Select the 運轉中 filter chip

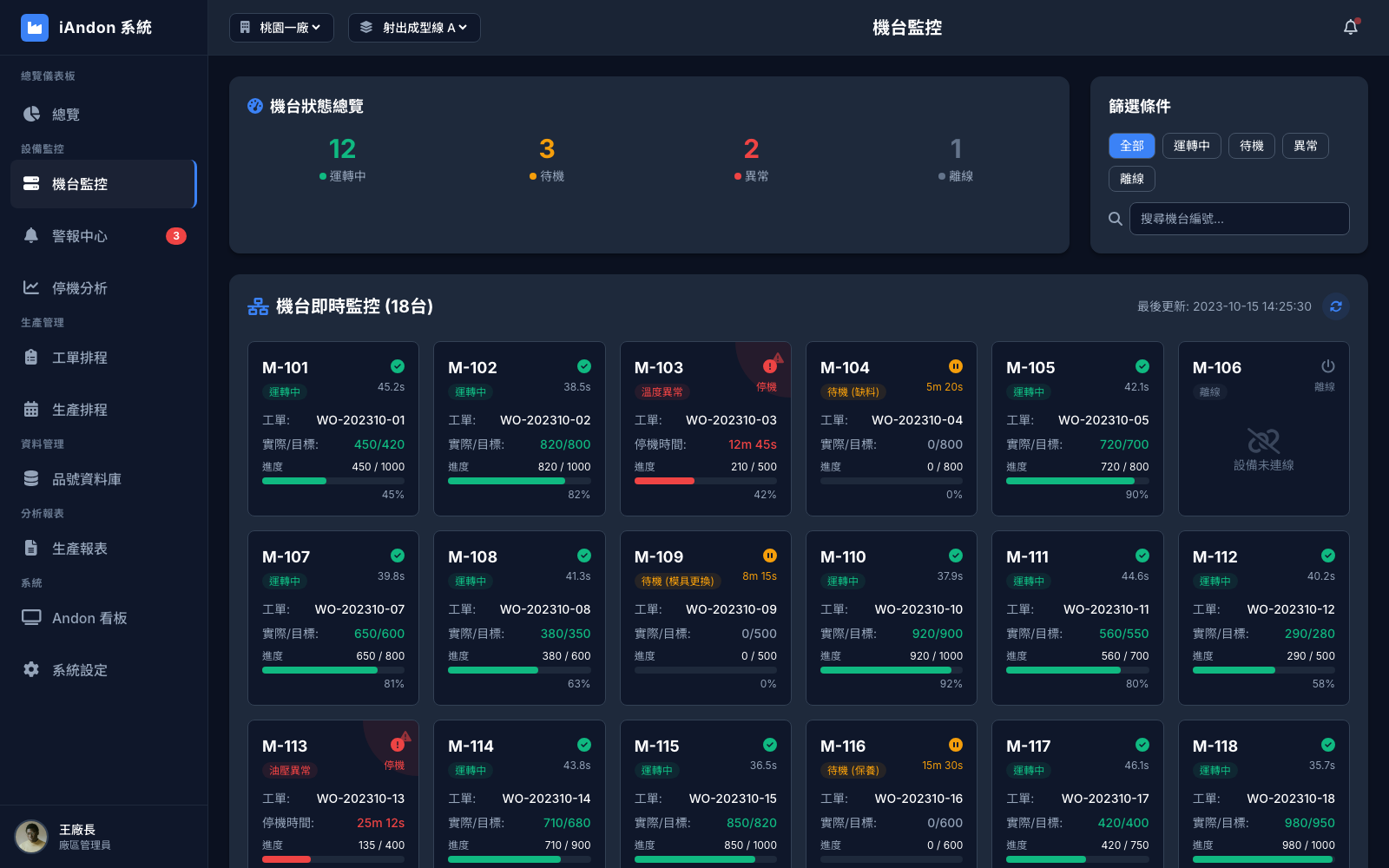[x=1192, y=146]
